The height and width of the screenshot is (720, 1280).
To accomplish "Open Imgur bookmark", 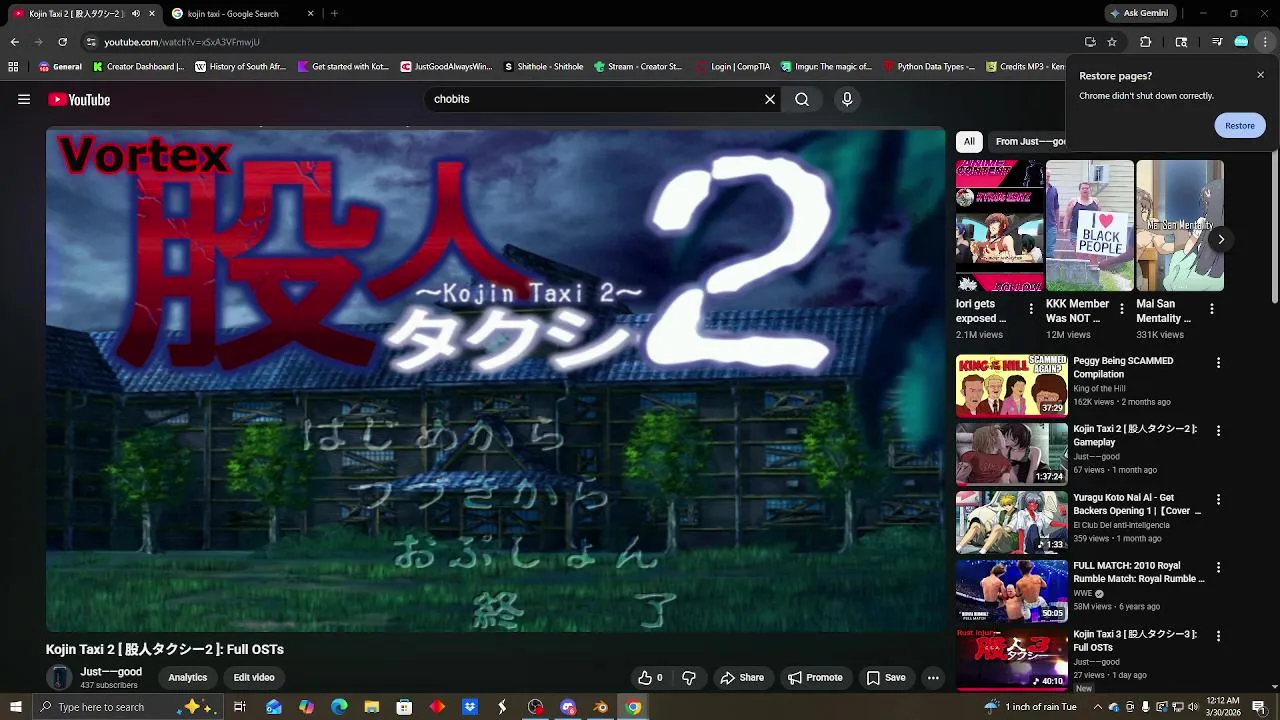I will 827,67.
